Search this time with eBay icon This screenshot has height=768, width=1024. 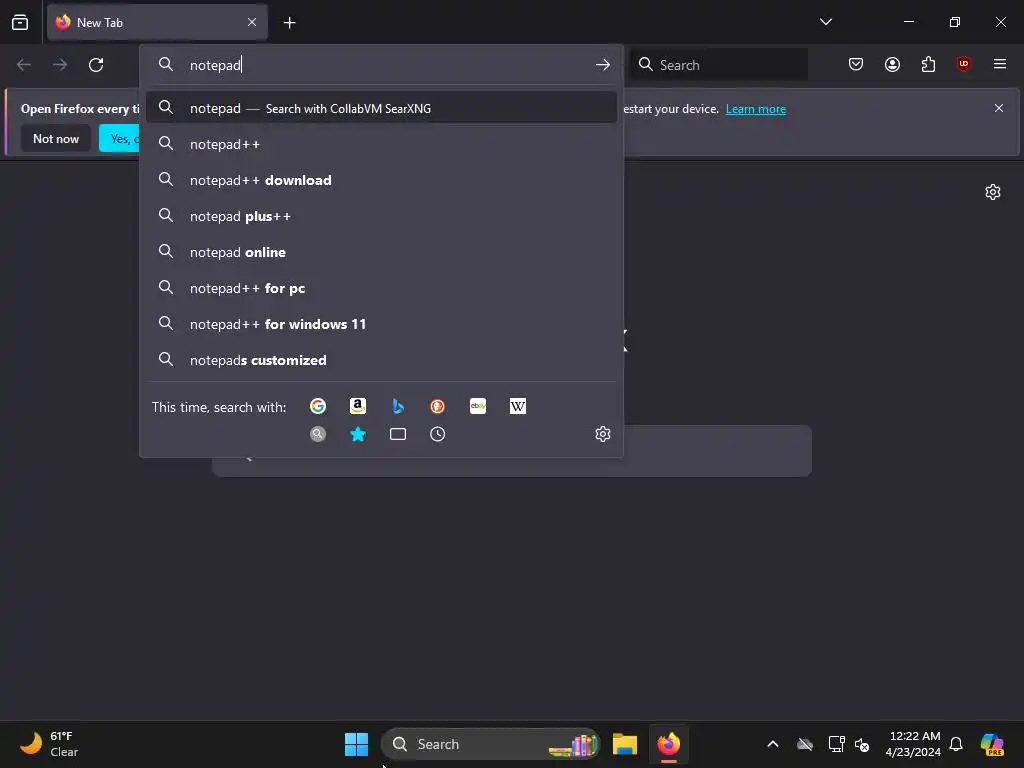tap(477, 406)
